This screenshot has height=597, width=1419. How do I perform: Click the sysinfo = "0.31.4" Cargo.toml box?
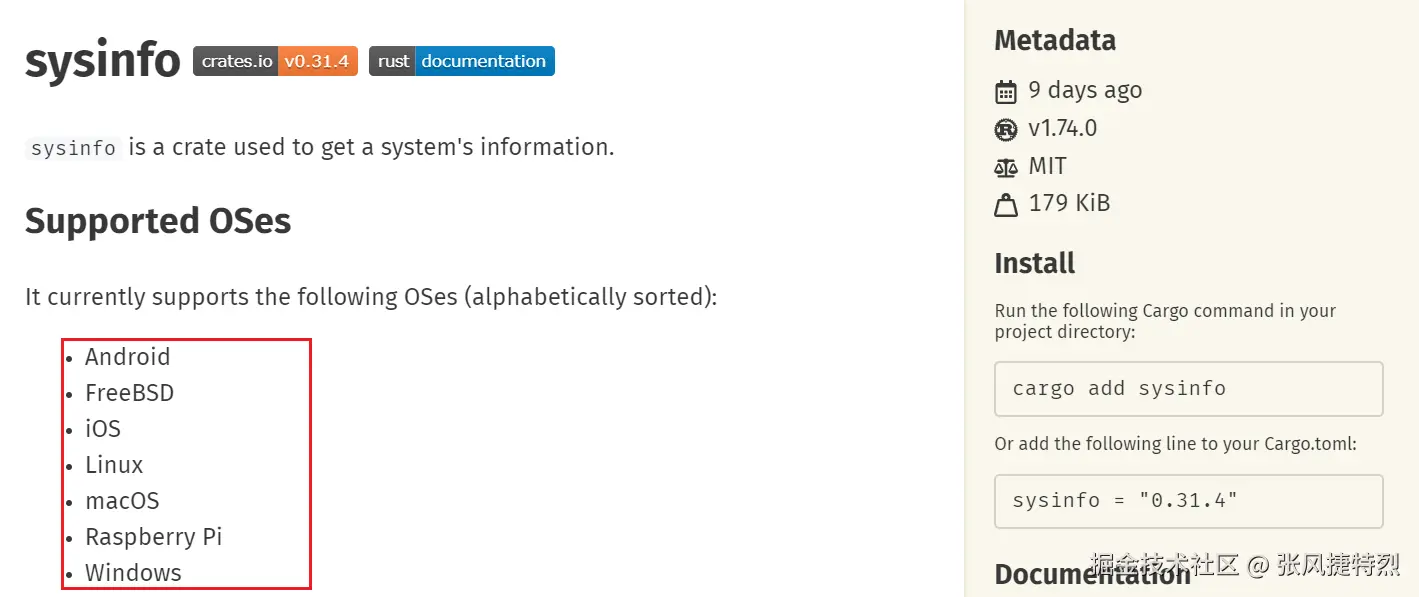coord(1188,501)
